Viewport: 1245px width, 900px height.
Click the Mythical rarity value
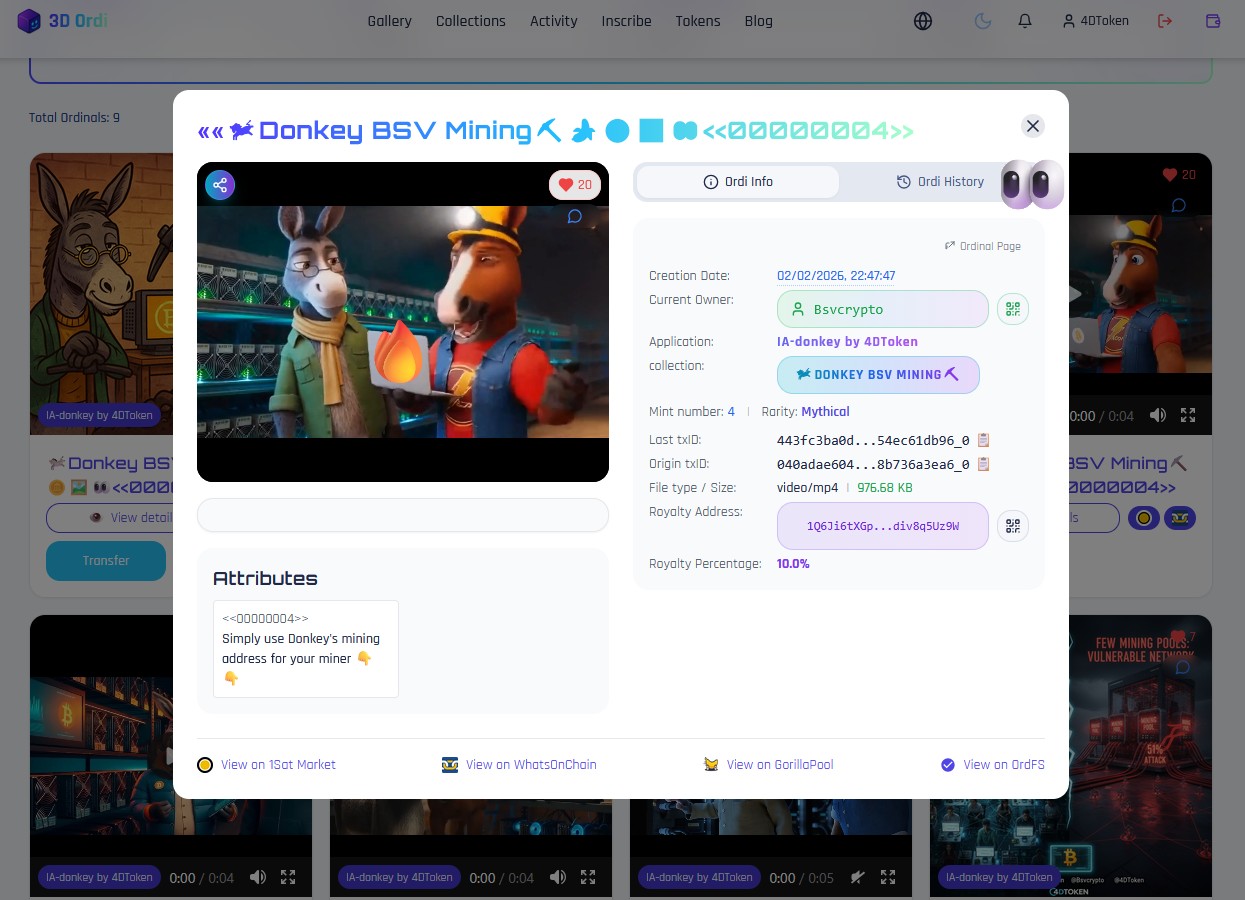tap(825, 412)
